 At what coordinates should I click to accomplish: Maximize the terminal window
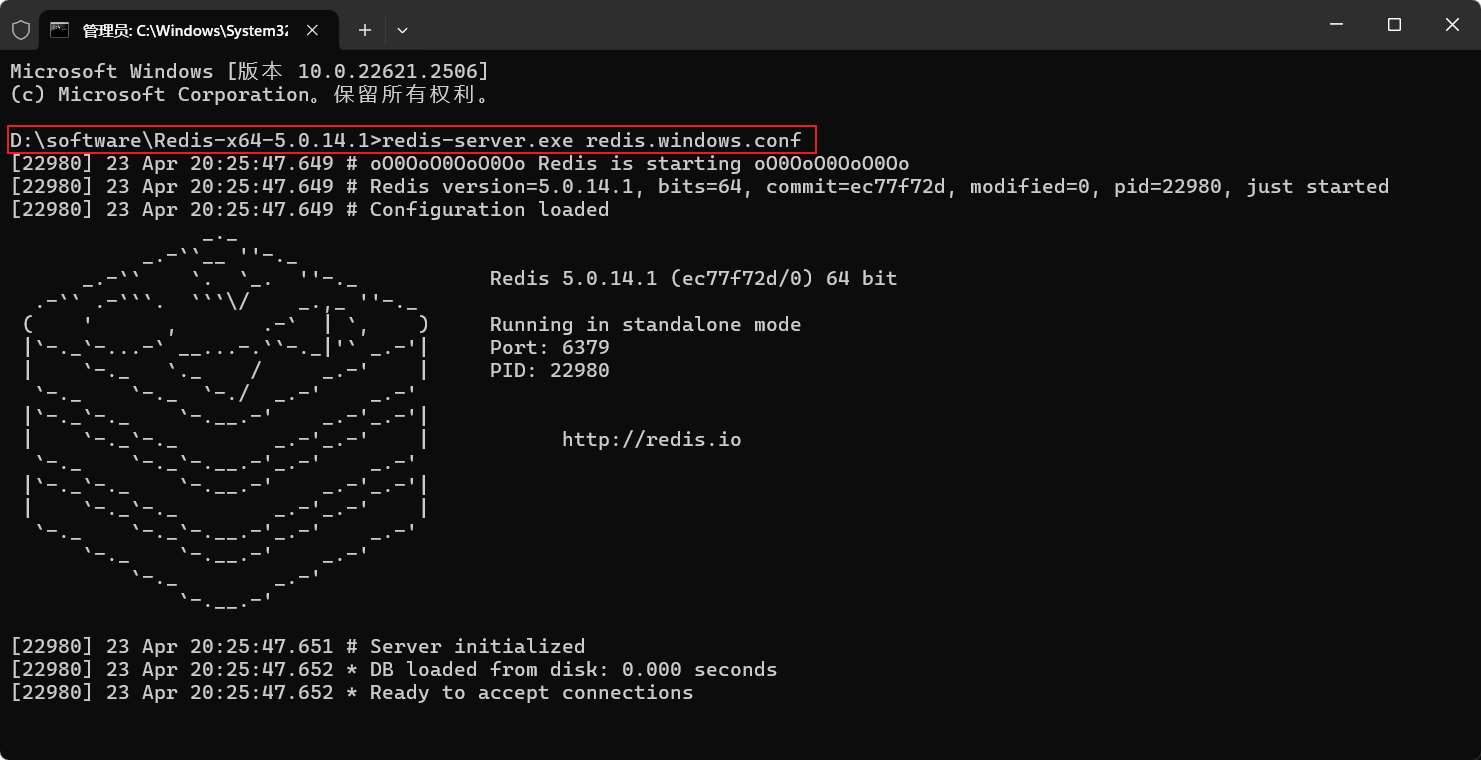click(x=1394, y=25)
